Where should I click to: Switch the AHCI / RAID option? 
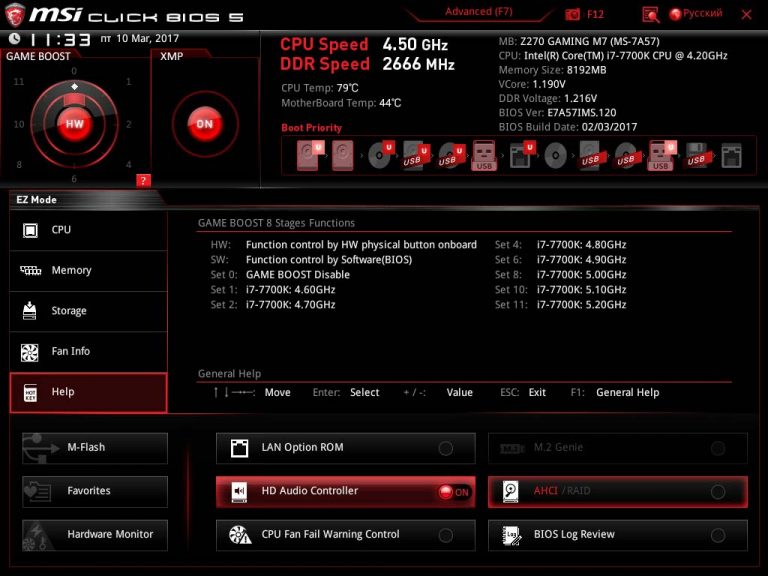coord(618,491)
